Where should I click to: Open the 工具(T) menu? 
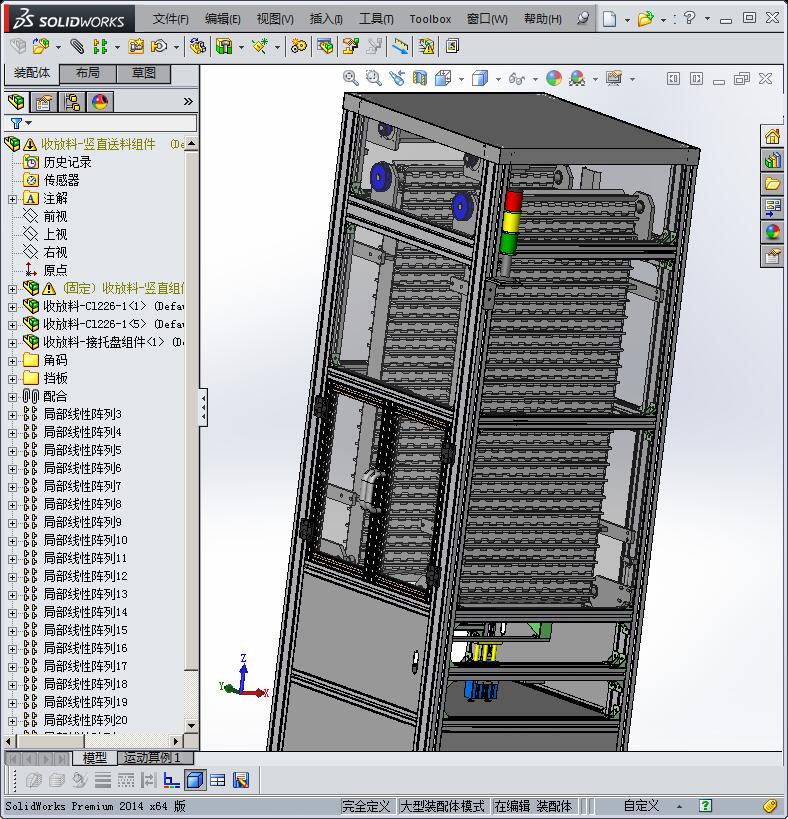coord(376,19)
